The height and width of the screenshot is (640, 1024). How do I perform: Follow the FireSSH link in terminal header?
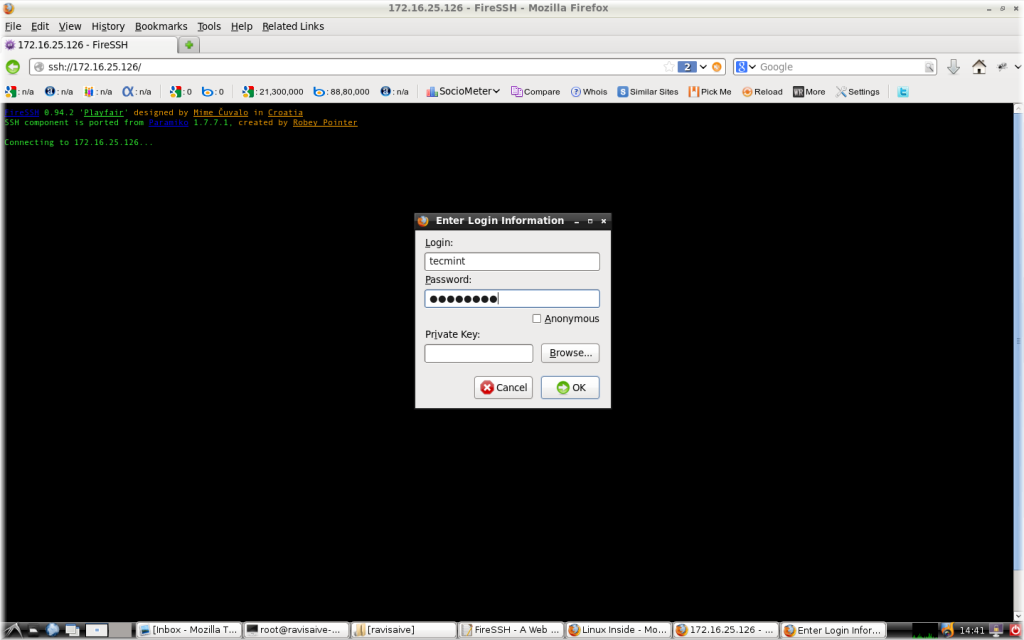coord(22,112)
